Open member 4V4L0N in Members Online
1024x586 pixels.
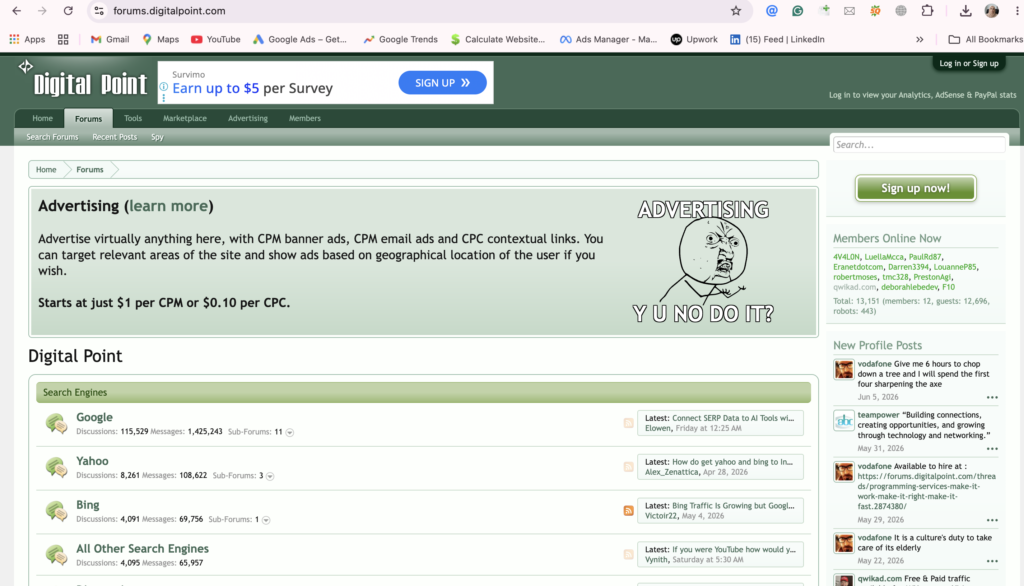click(846, 257)
